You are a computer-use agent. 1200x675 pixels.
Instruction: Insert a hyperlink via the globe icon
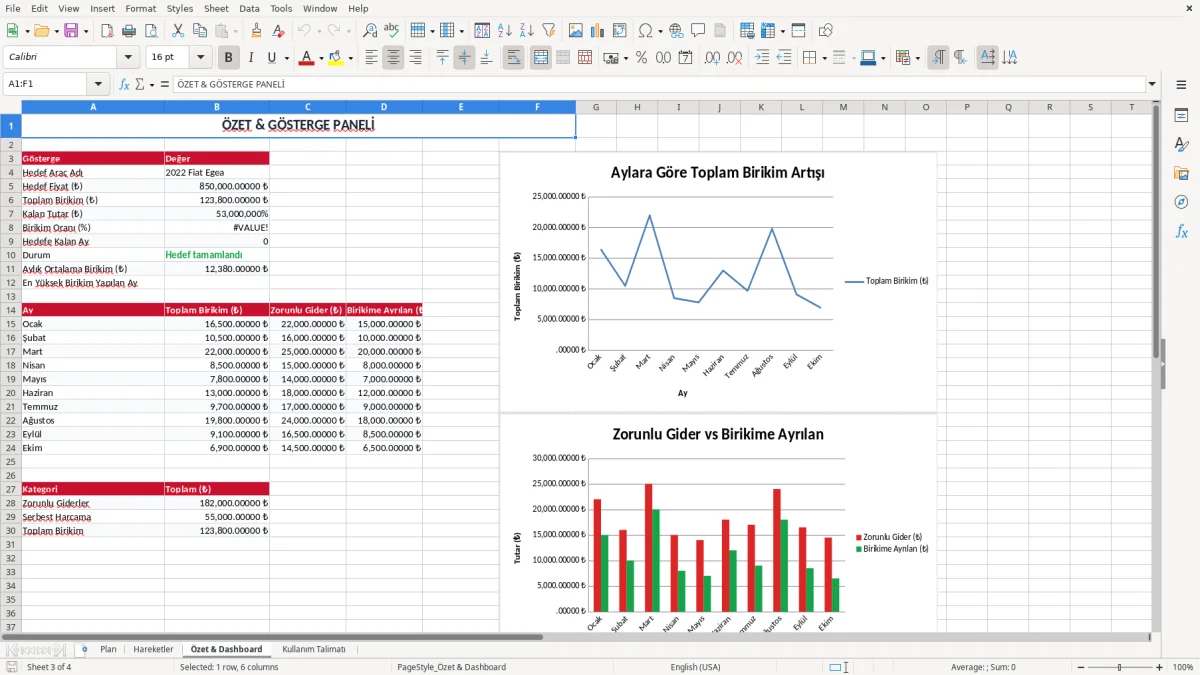(676, 31)
